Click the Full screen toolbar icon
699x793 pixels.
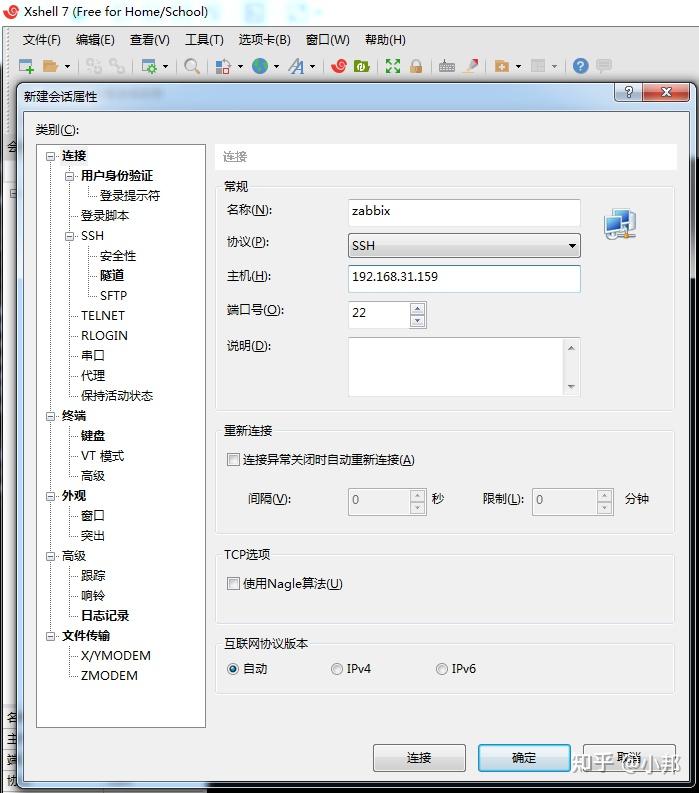point(392,66)
